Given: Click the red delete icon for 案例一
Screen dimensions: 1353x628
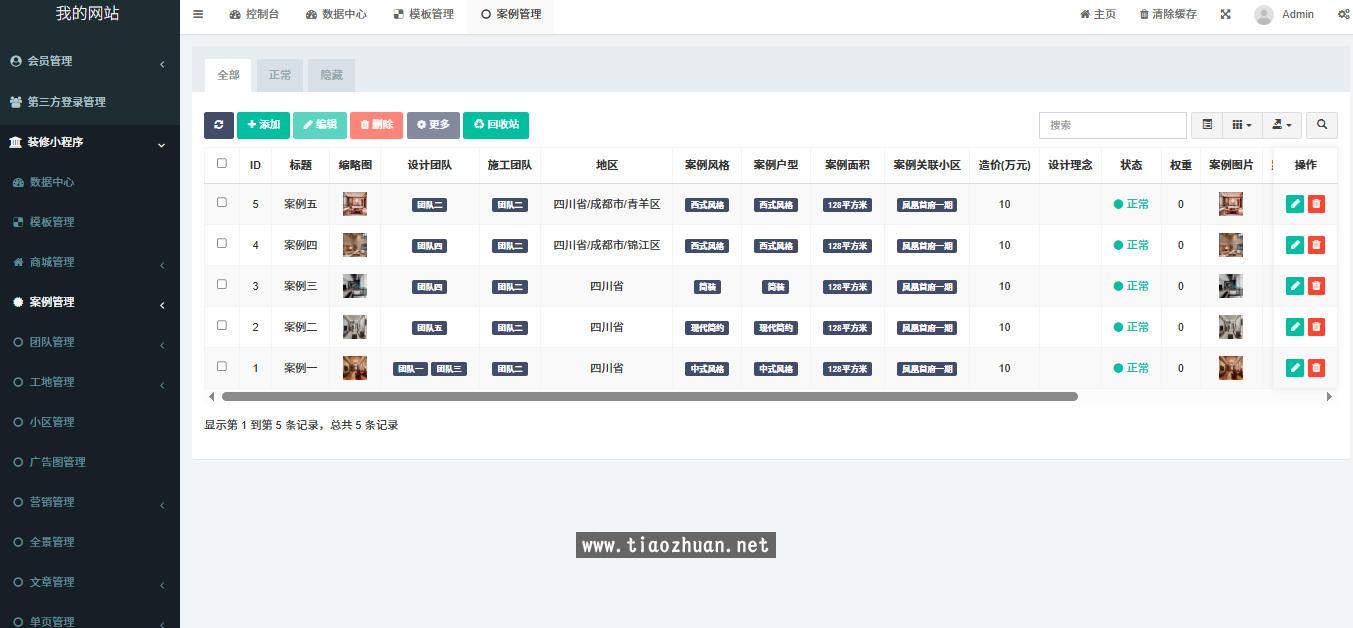Looking at the screenshot, I should pyautogui.click(x=1316, y=368).
